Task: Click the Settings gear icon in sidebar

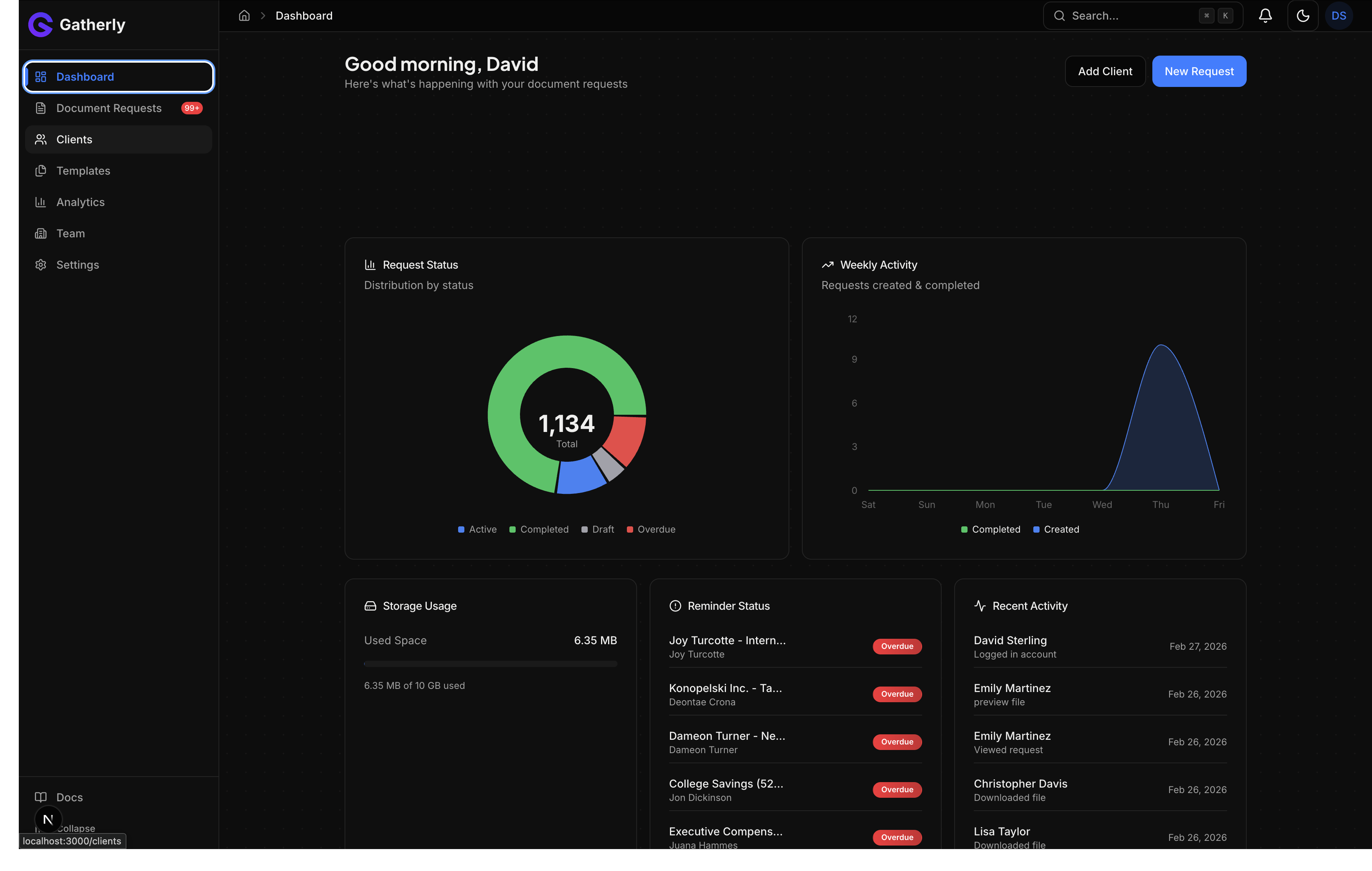Action: point(40,264)
